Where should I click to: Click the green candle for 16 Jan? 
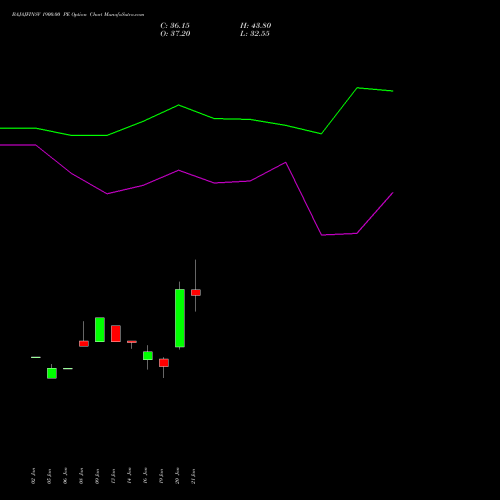pos(148,356)
